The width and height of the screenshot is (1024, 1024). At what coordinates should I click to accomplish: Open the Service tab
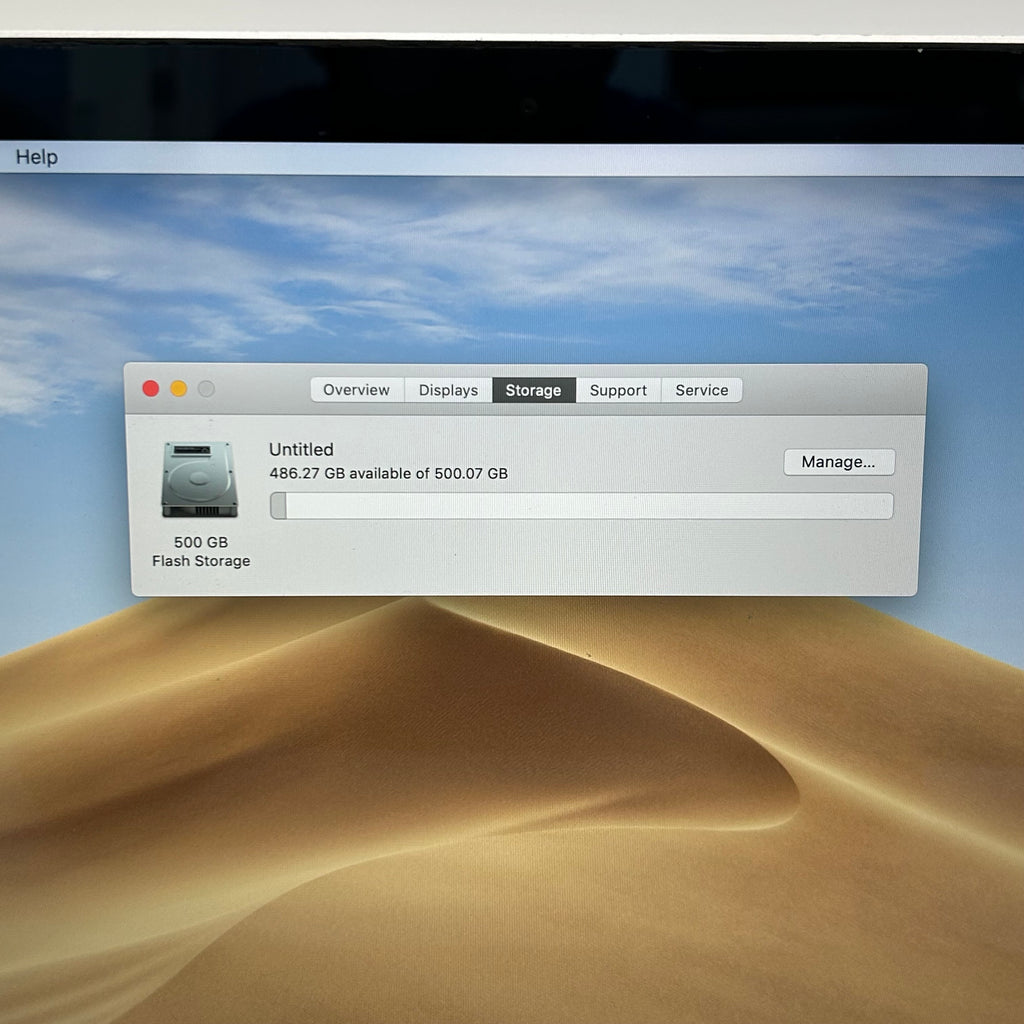(701, 390)
